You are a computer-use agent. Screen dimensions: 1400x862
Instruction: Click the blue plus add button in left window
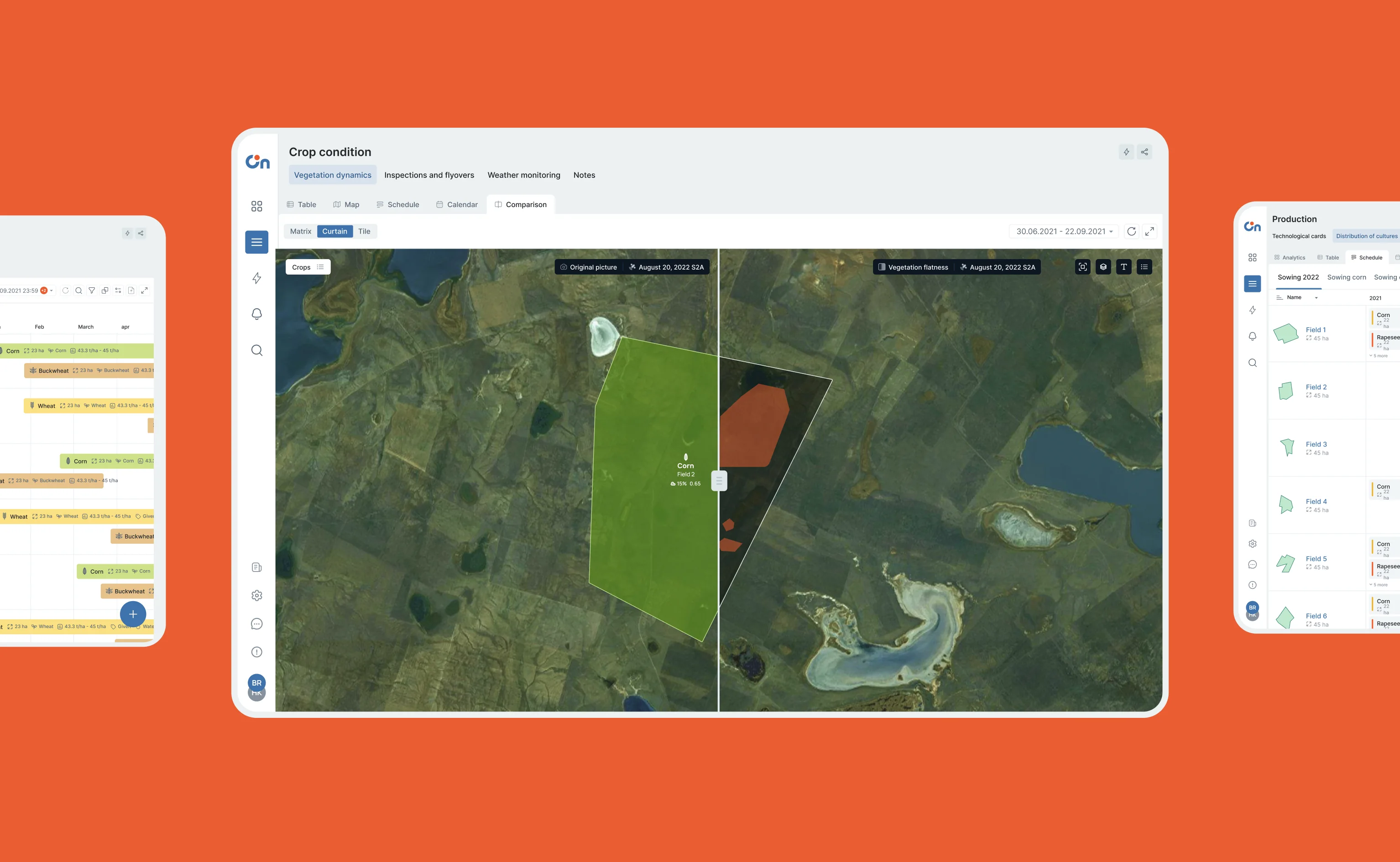pyautogui.click(x=133, y=614)
